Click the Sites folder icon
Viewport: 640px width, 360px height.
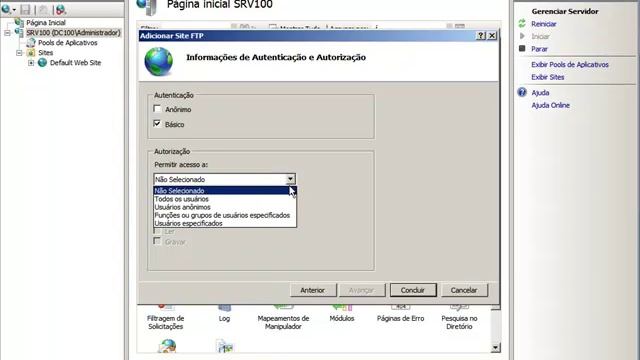click(x=31, y=52)
